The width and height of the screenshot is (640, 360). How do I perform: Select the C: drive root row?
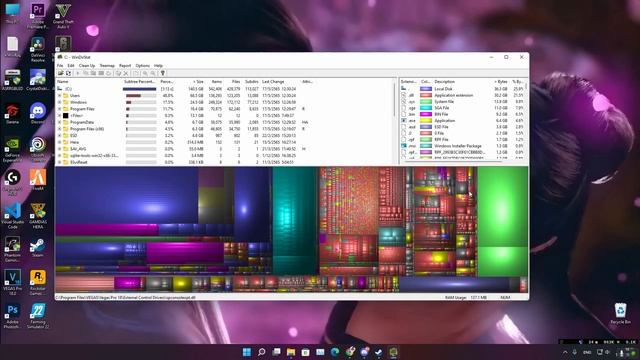tap(225, 89)
